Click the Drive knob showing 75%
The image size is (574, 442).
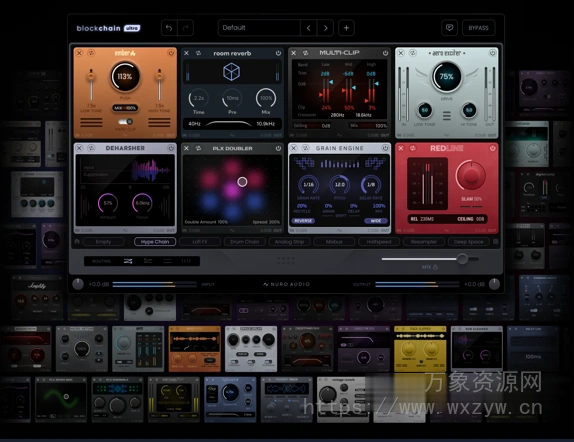(447, 77)
